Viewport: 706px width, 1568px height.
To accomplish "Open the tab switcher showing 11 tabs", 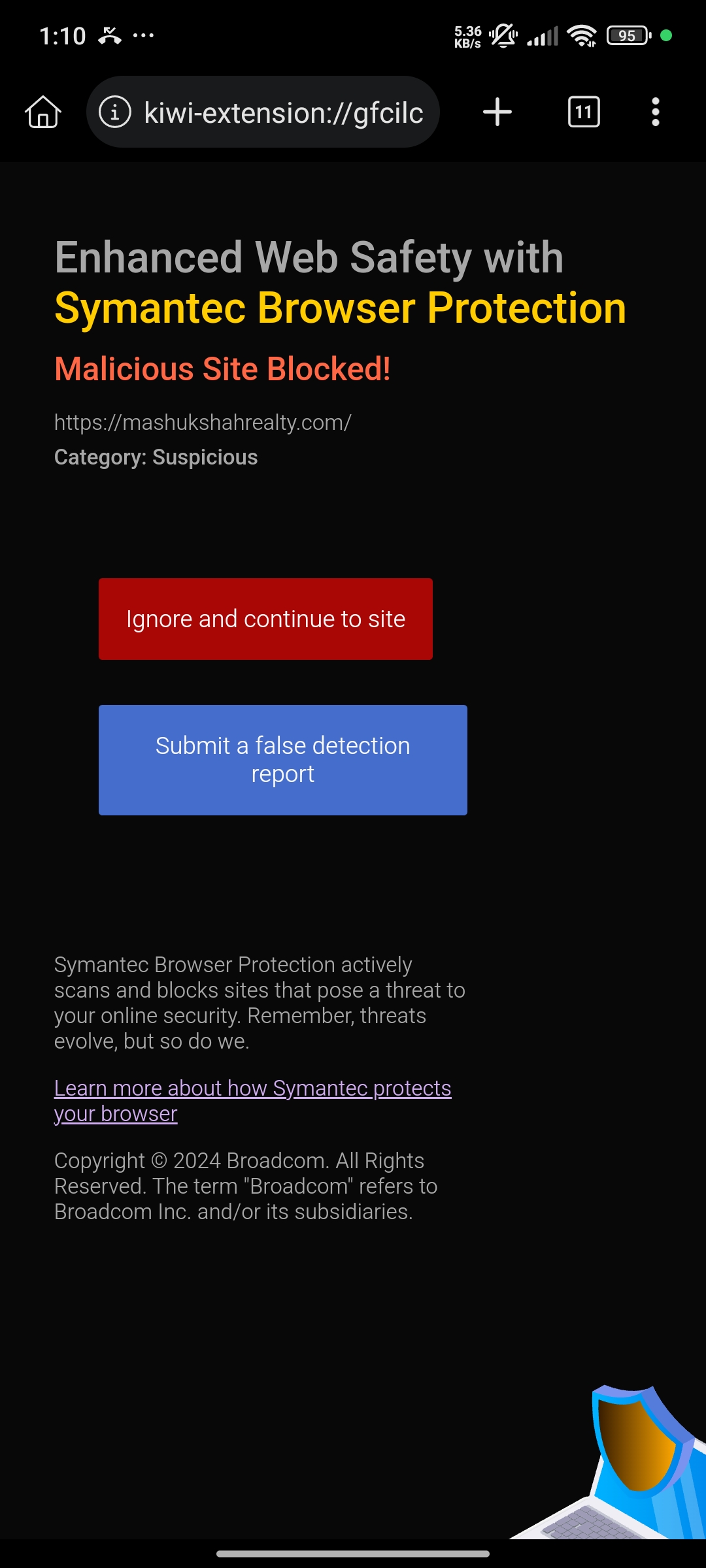I will tap(584, 112).
